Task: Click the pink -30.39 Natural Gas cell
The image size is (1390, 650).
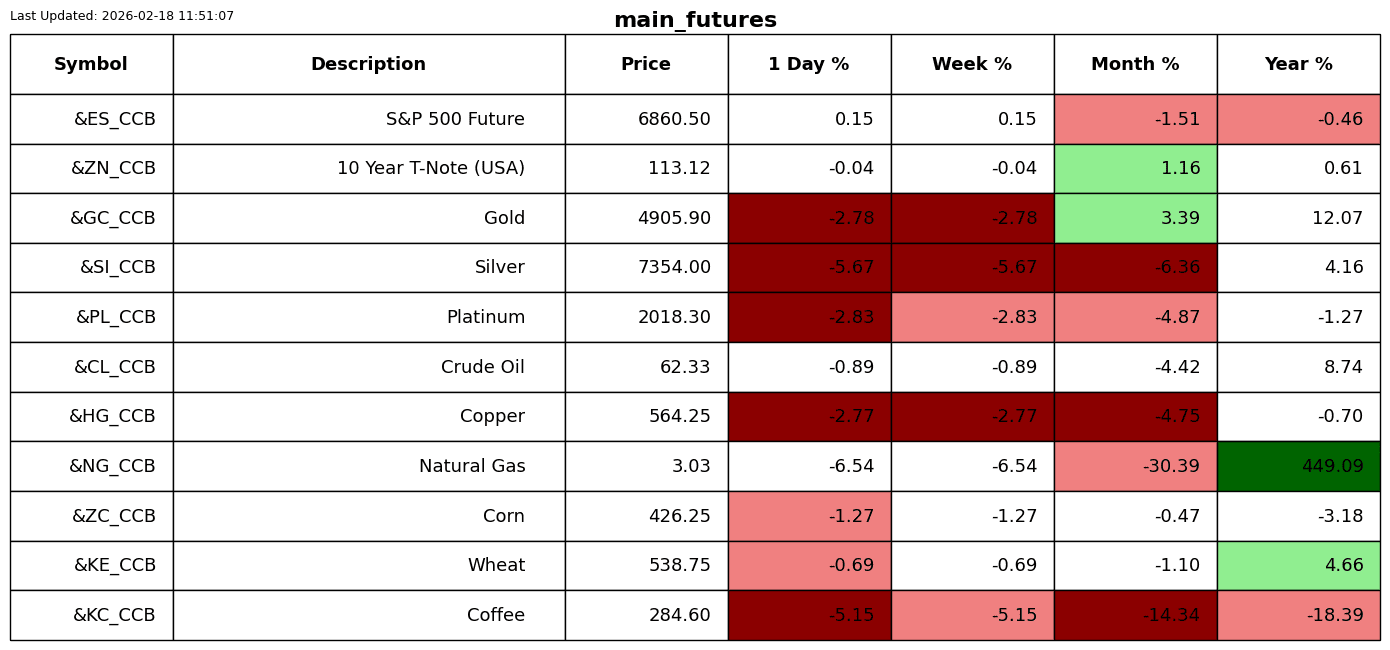Action: 1135,466
